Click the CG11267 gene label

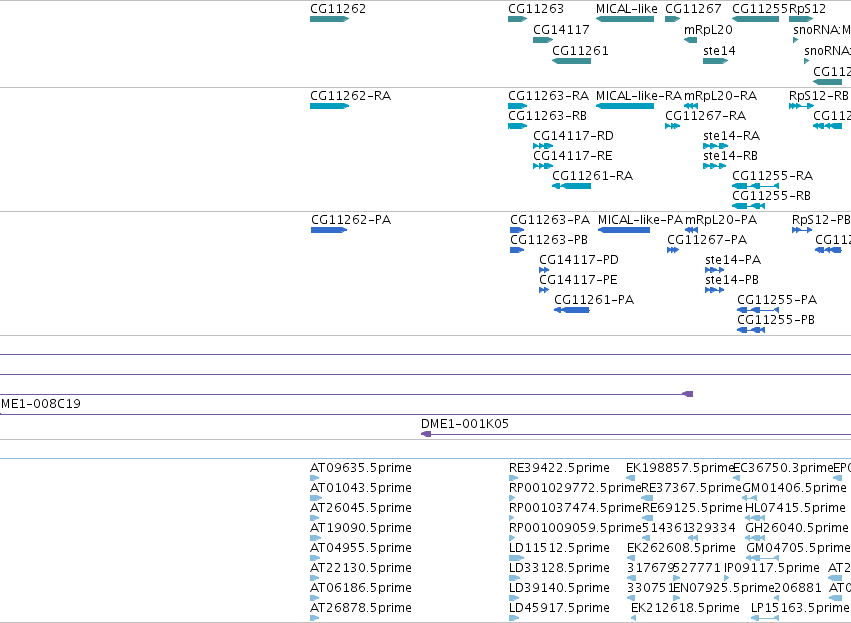tap(693, 9)
